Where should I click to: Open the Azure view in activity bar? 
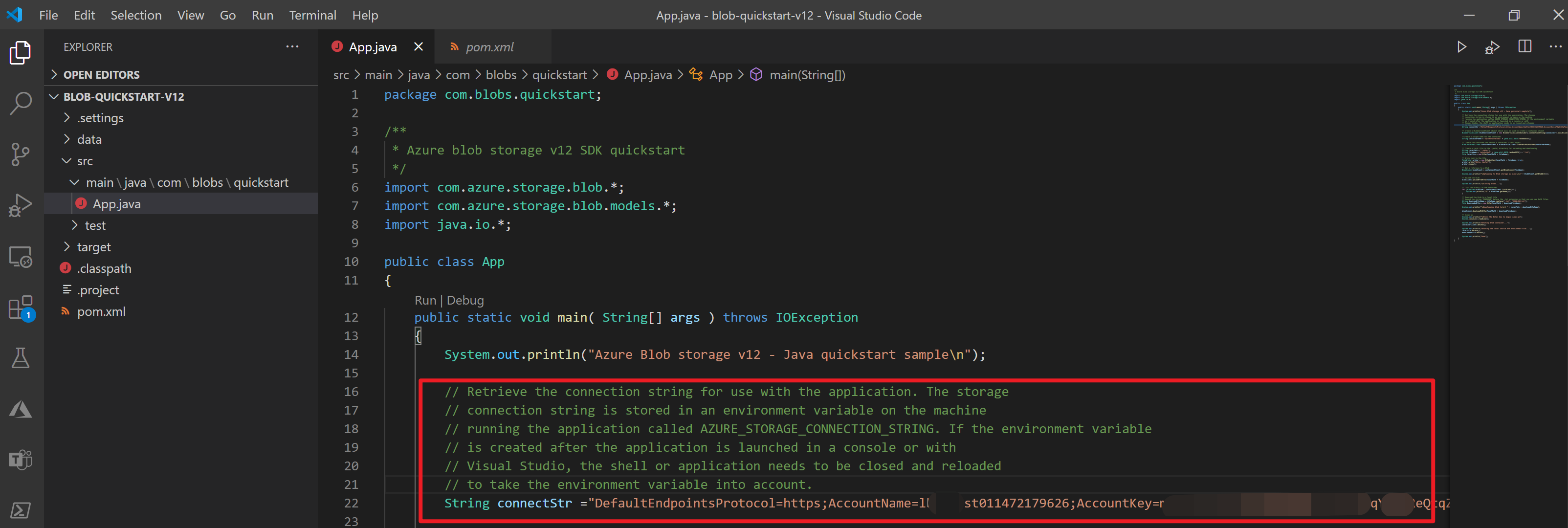21,409
